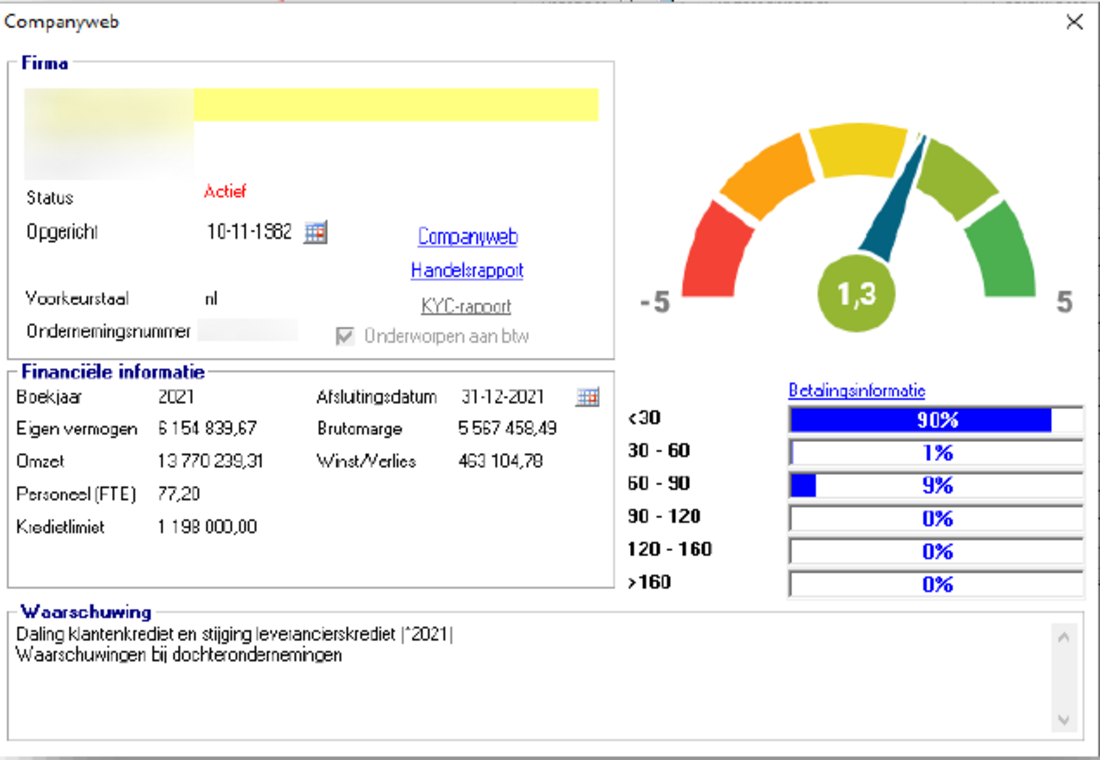Click the warning text about dochterondernemingen
The height and width of the screenshot is (760, 1100).
[180, 656]
